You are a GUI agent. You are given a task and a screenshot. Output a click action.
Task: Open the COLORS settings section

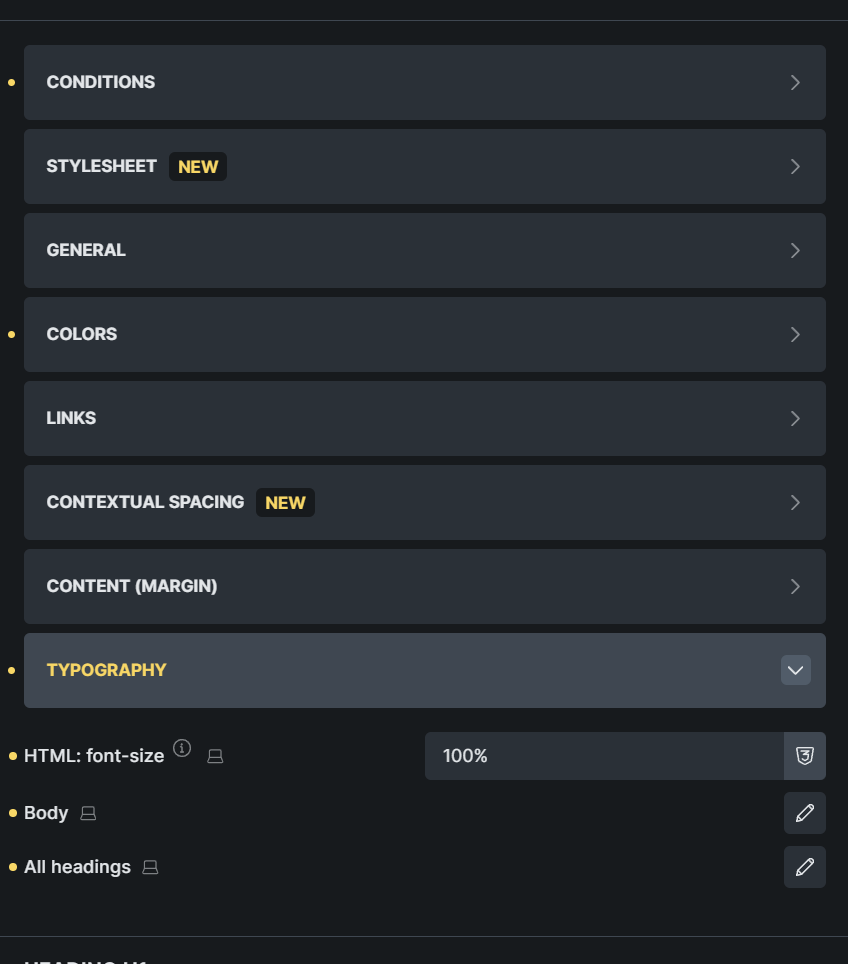tap(425, 334)
